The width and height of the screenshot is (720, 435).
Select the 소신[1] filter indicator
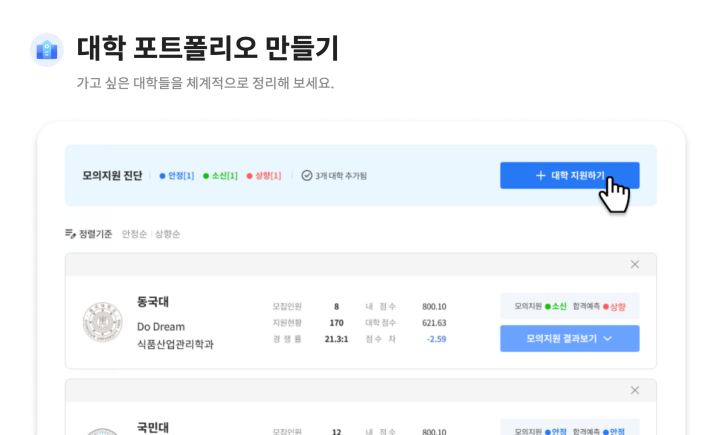(x=220, y=176)
